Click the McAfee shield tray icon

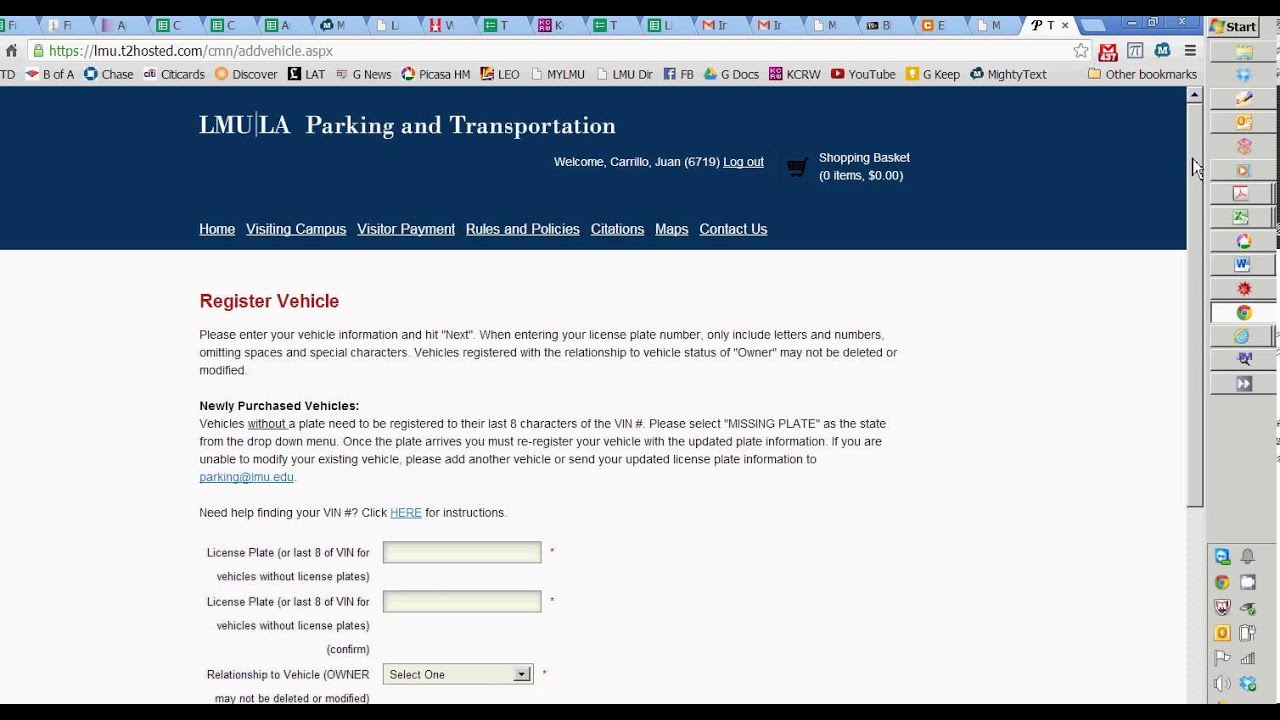1222,607
